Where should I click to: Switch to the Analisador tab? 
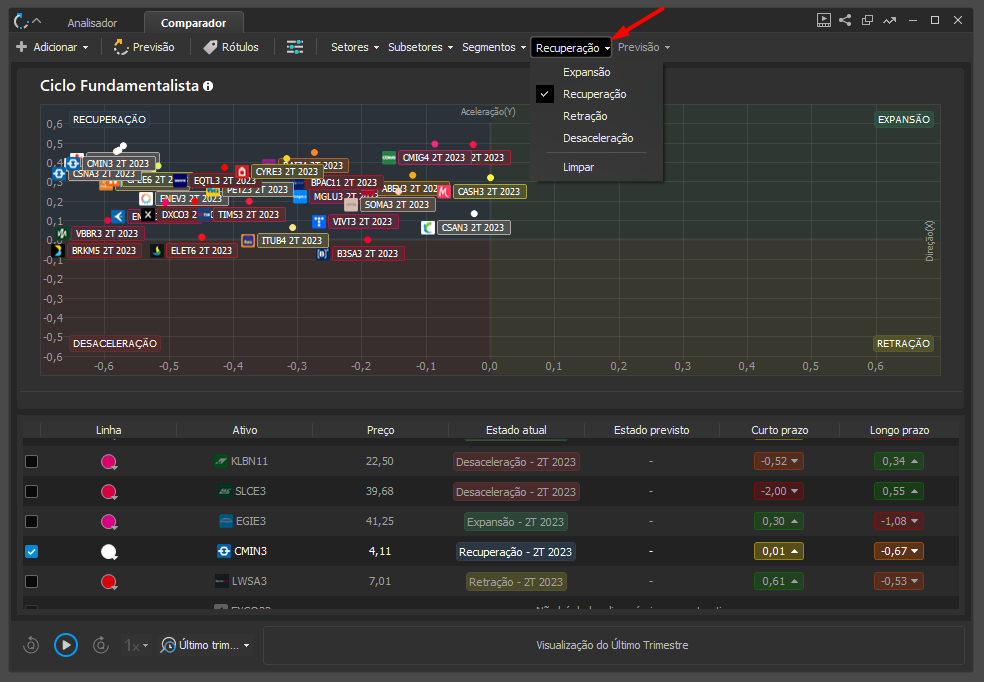click(92, 23)
